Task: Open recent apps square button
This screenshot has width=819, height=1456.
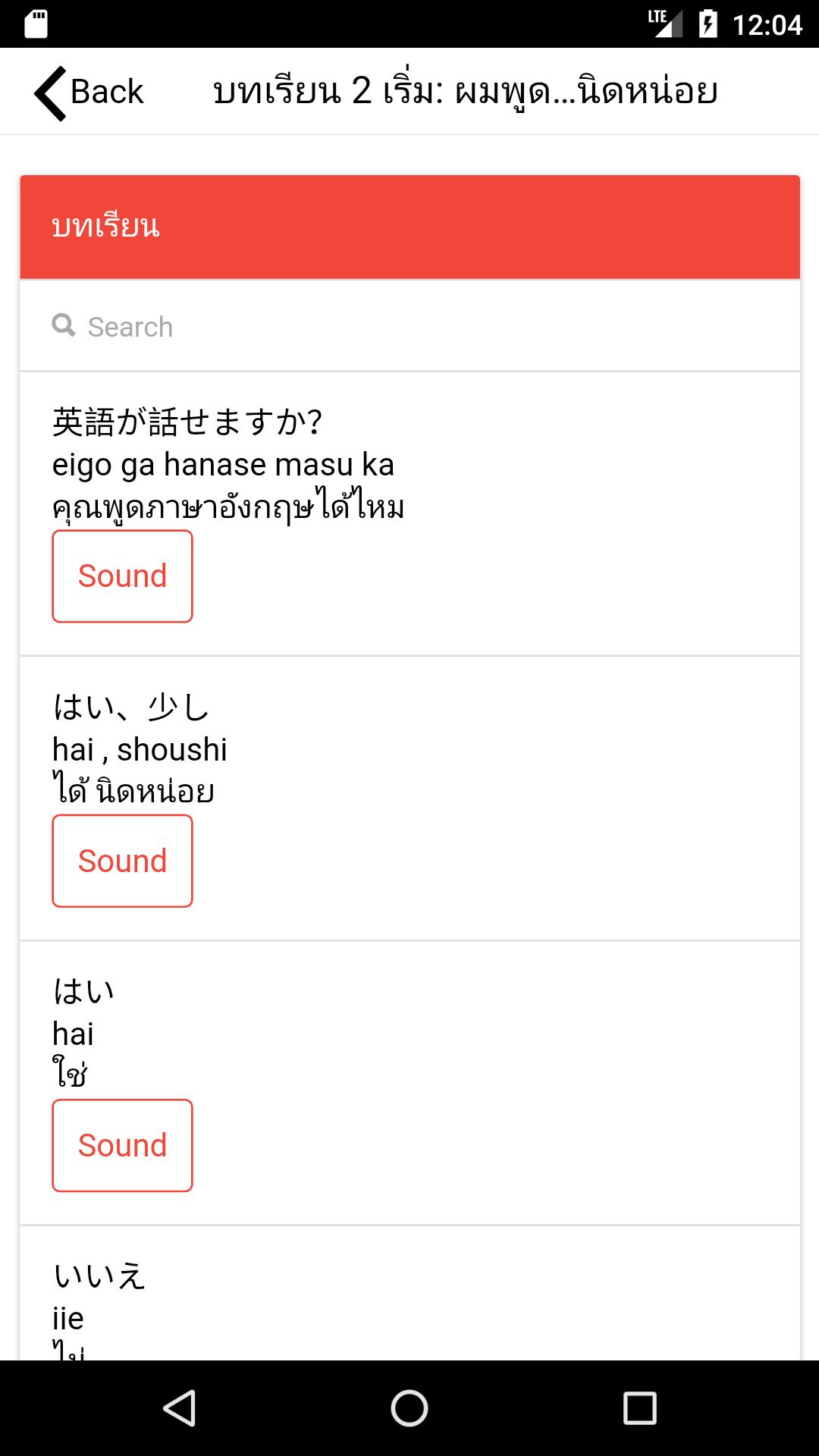Action: pyautogui.click(x=639, y=1408)
